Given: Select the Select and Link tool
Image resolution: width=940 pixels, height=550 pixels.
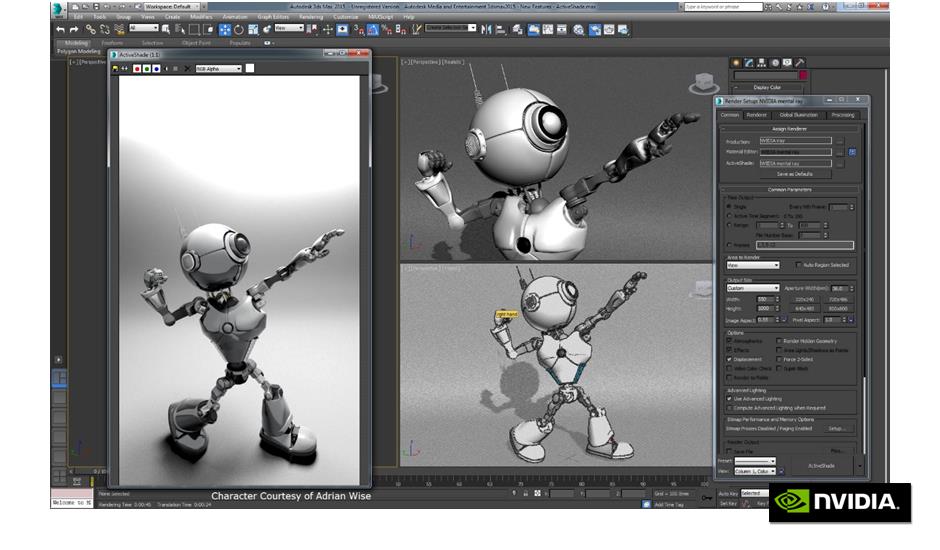Looking at the screenshot, I should click(x=90, y=29).
